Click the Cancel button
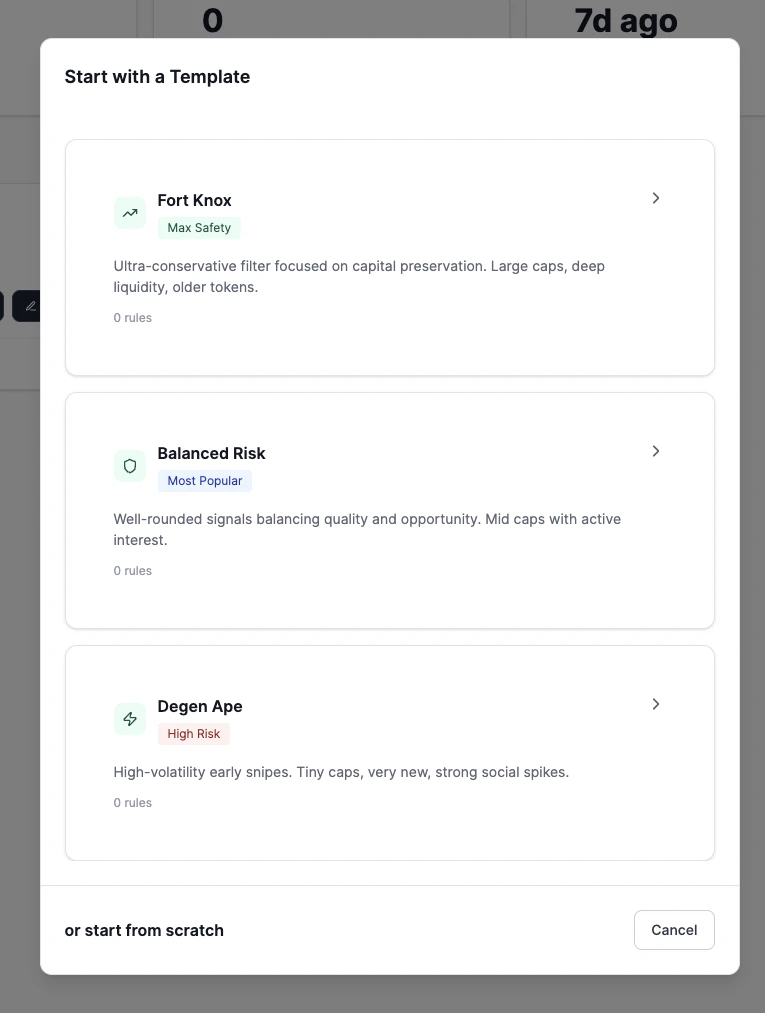This screenshot has height=1013, width=765. pyautogui.click(x=674, y=929)
